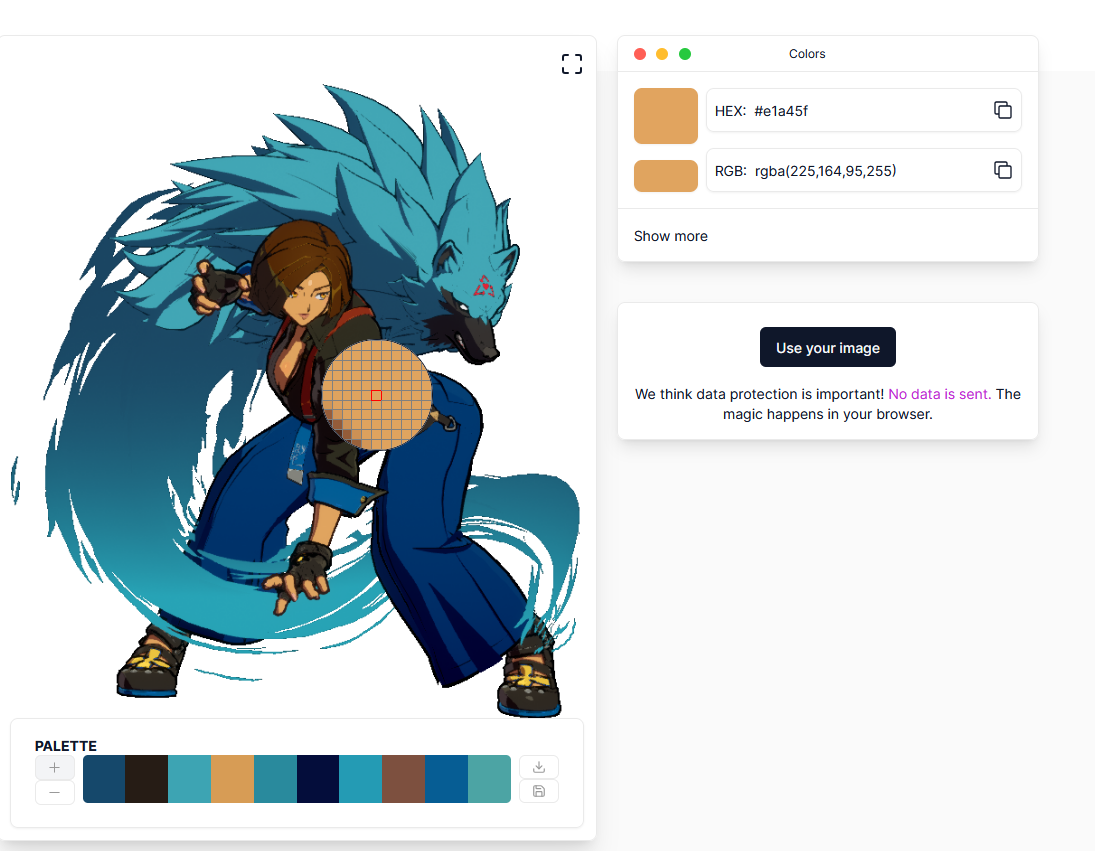This screenshot has width=1095, height=851.
Task: Click the green maximize dot in the Colors window
Action: click(x=685, y=54)
